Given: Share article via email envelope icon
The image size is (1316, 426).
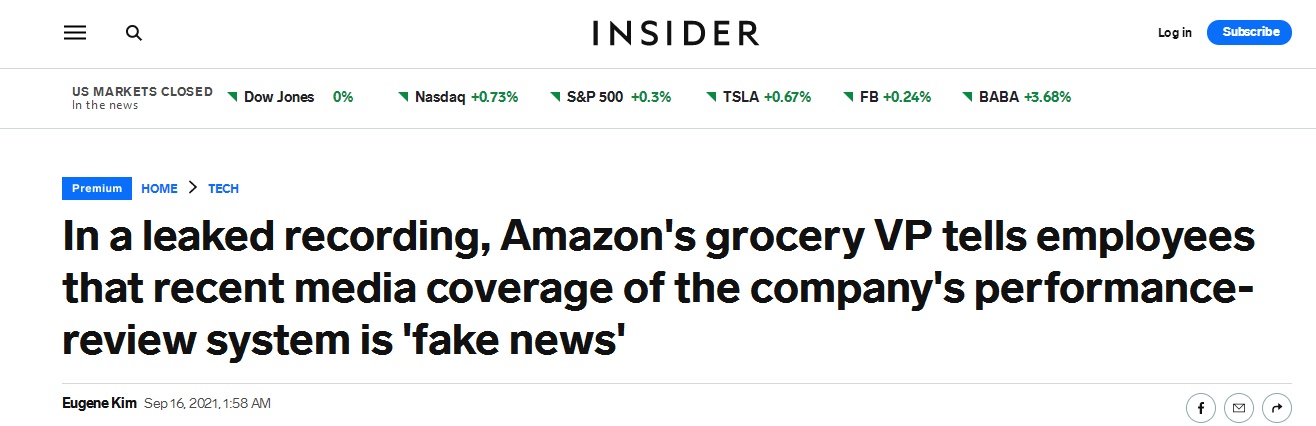Looking at the screenshot, I should pyautogui.click(x=1239, y=408).
